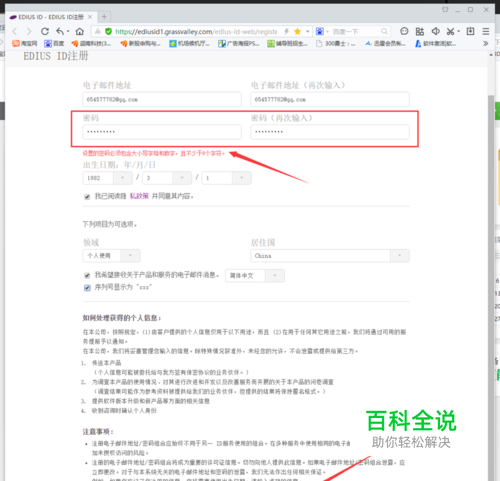Click the undo closed tab arrow icon
500x481 pixels.
(x=60, y=31)
